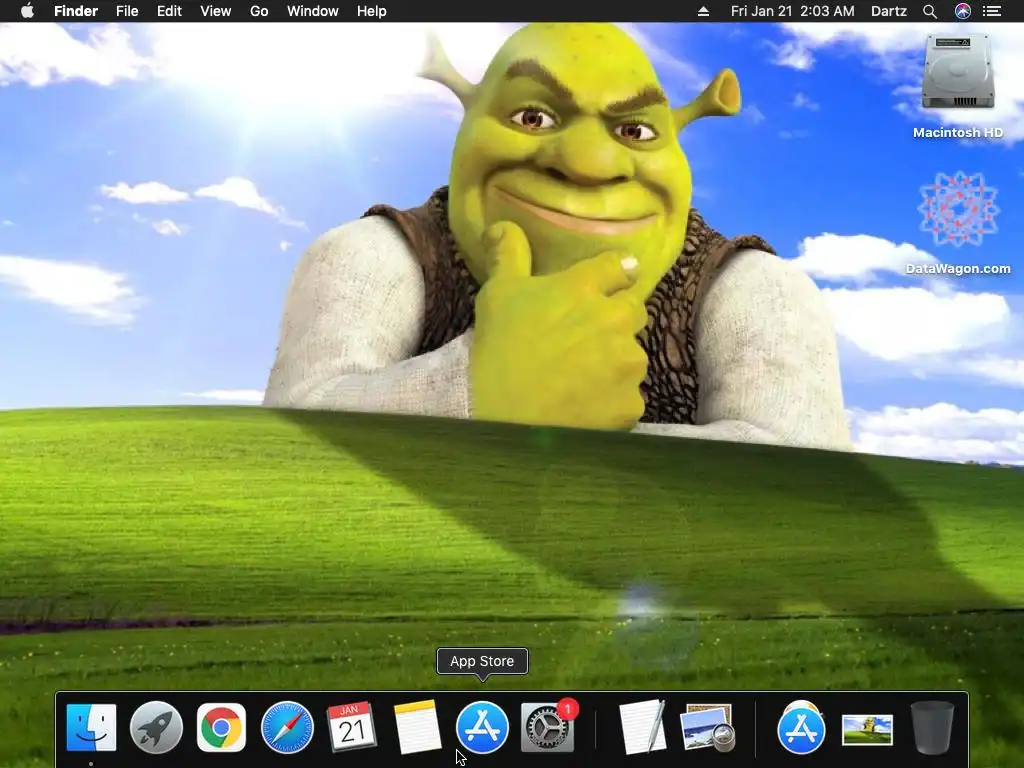1024x768 pixels.
Task: Open the Finder menu
Action: [x=76, y=11]
